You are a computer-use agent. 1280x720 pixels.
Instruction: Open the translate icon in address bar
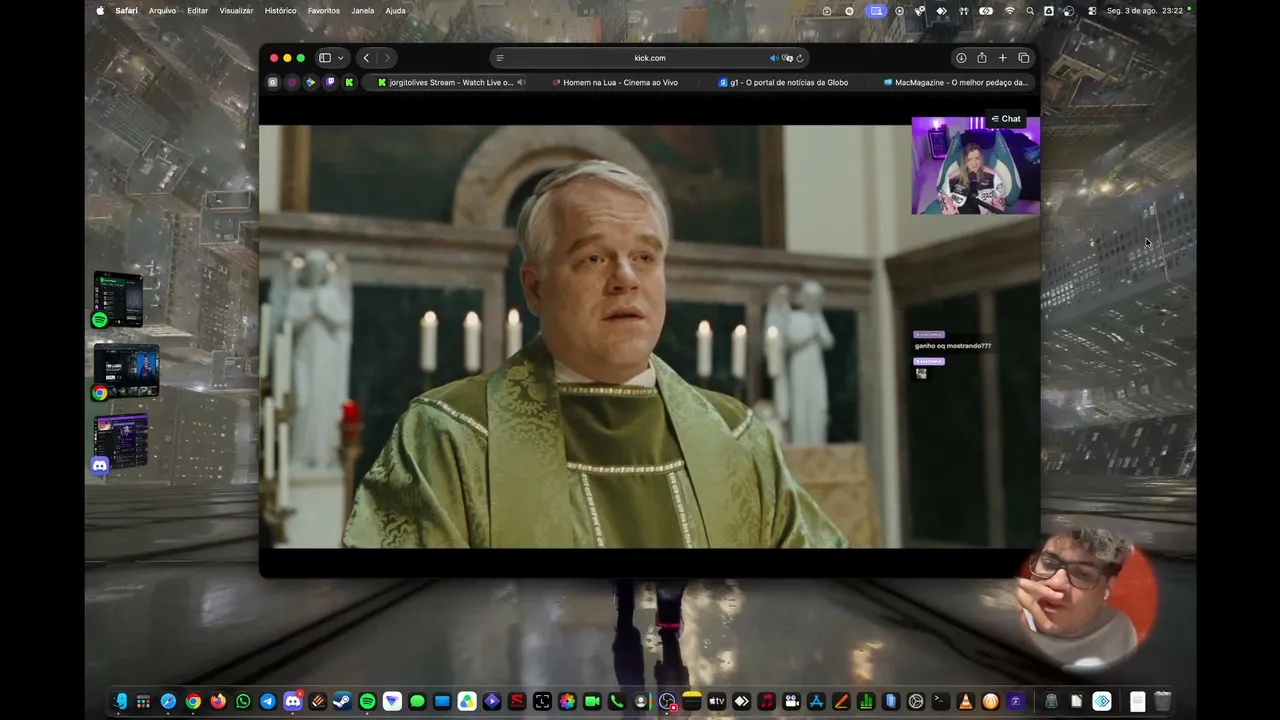click(787, 58)
